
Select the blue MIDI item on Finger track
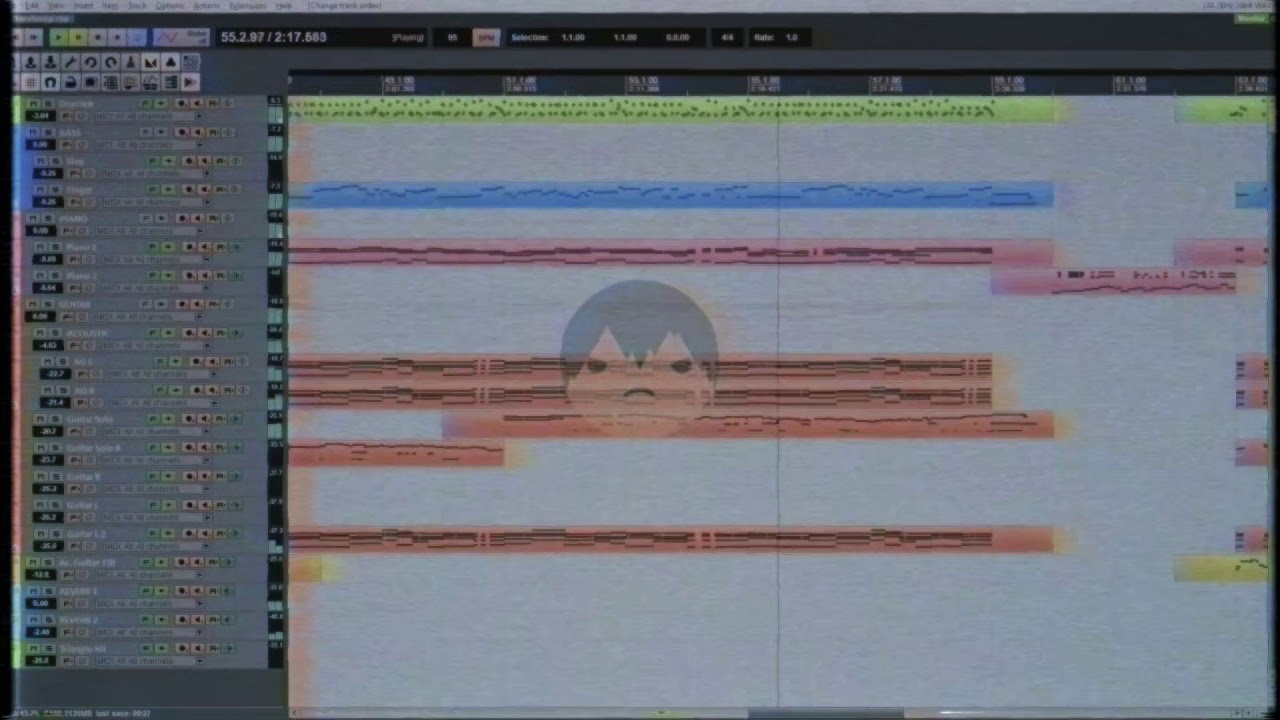[670, 194]
